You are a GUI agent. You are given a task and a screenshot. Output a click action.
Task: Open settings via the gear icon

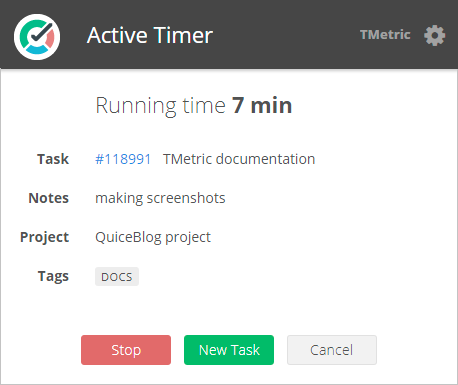pyautogui.click(x=435, y=35)
